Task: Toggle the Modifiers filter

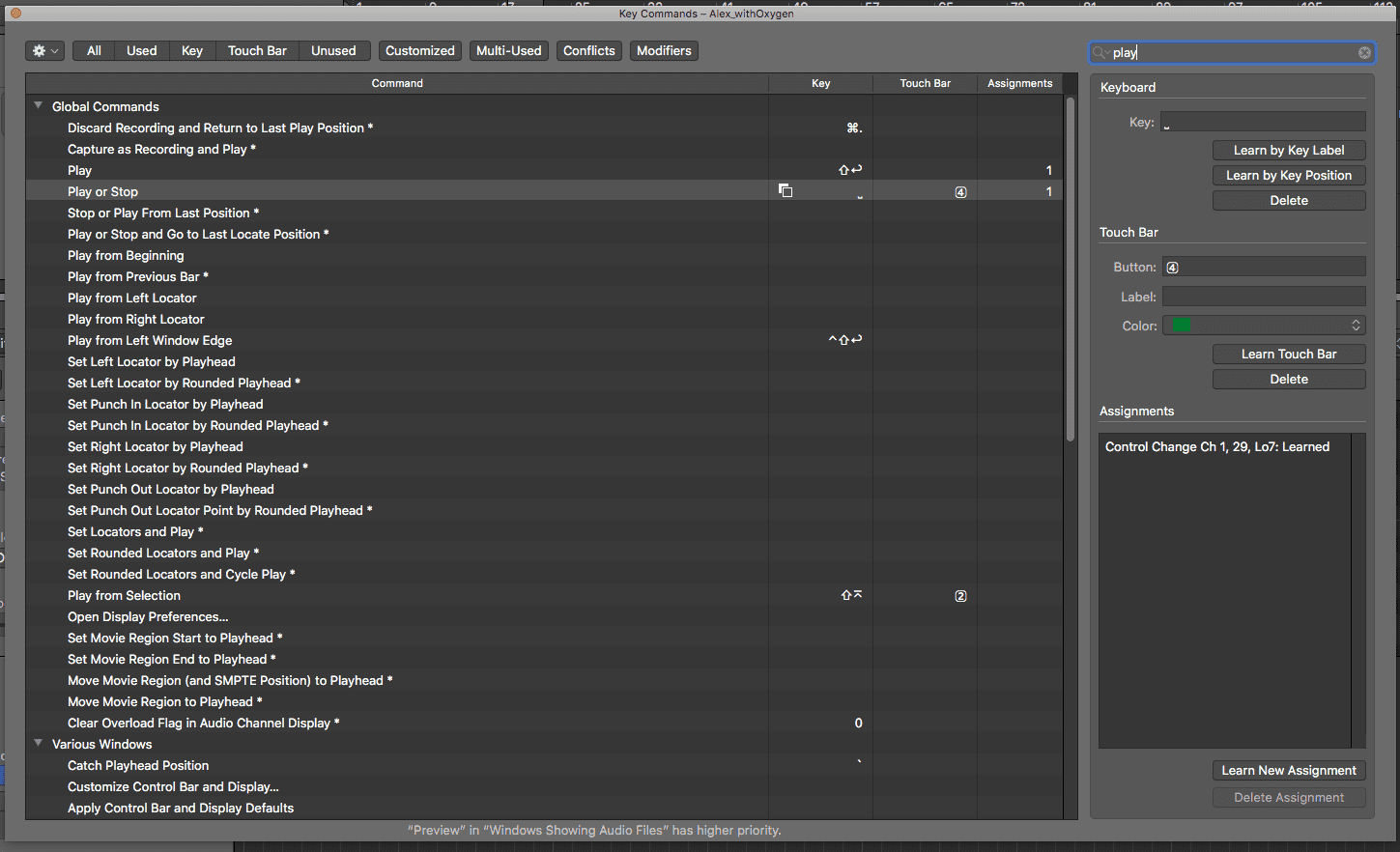Action: pos(664,50)
